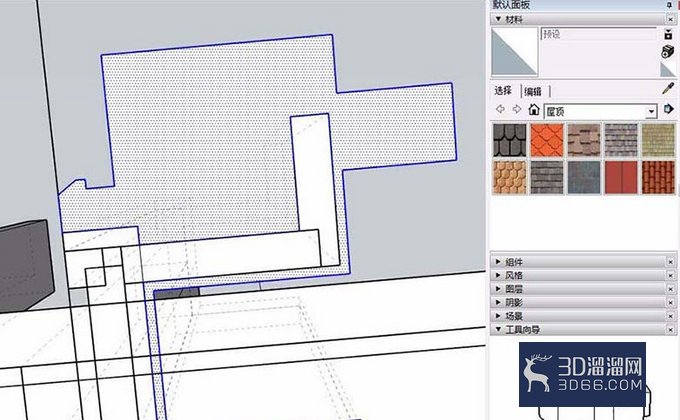Switch to the 编辑 tab
Viewport: 680px width, 420px height.
tap(533, 92)
